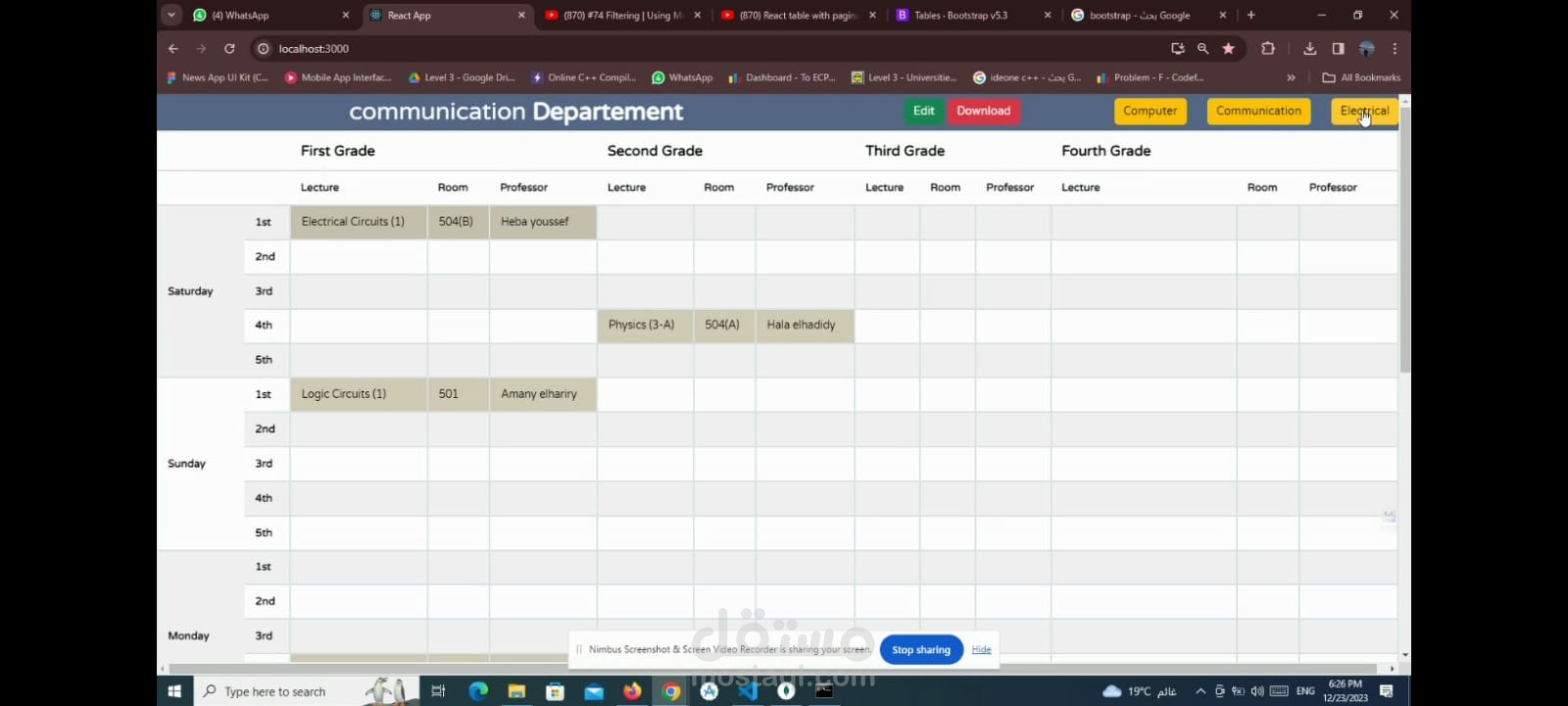Go back with the browser back arrow

point(173,48)
